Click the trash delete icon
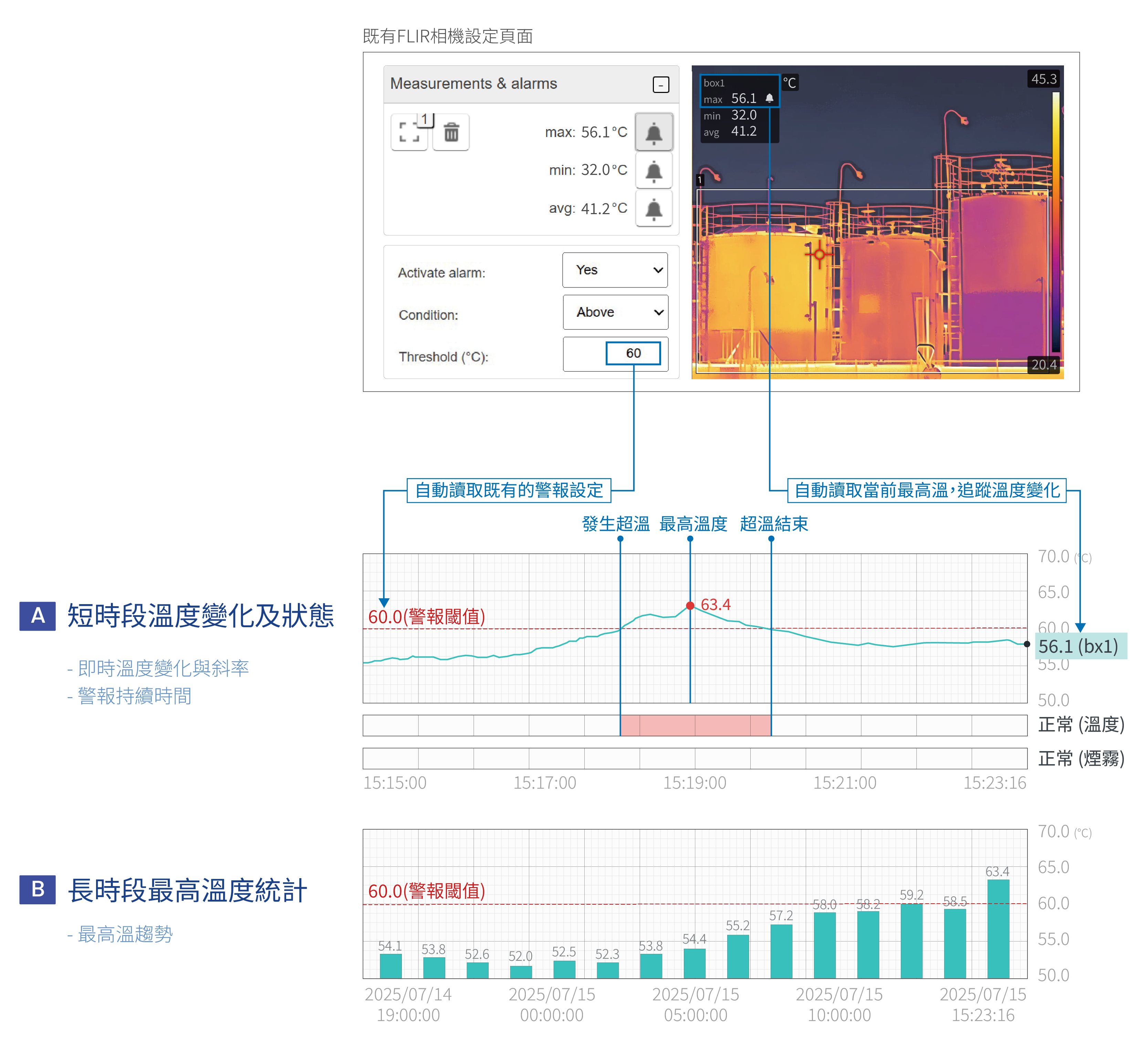Viewport: 1148px width, 1052px height. [451, 132]
